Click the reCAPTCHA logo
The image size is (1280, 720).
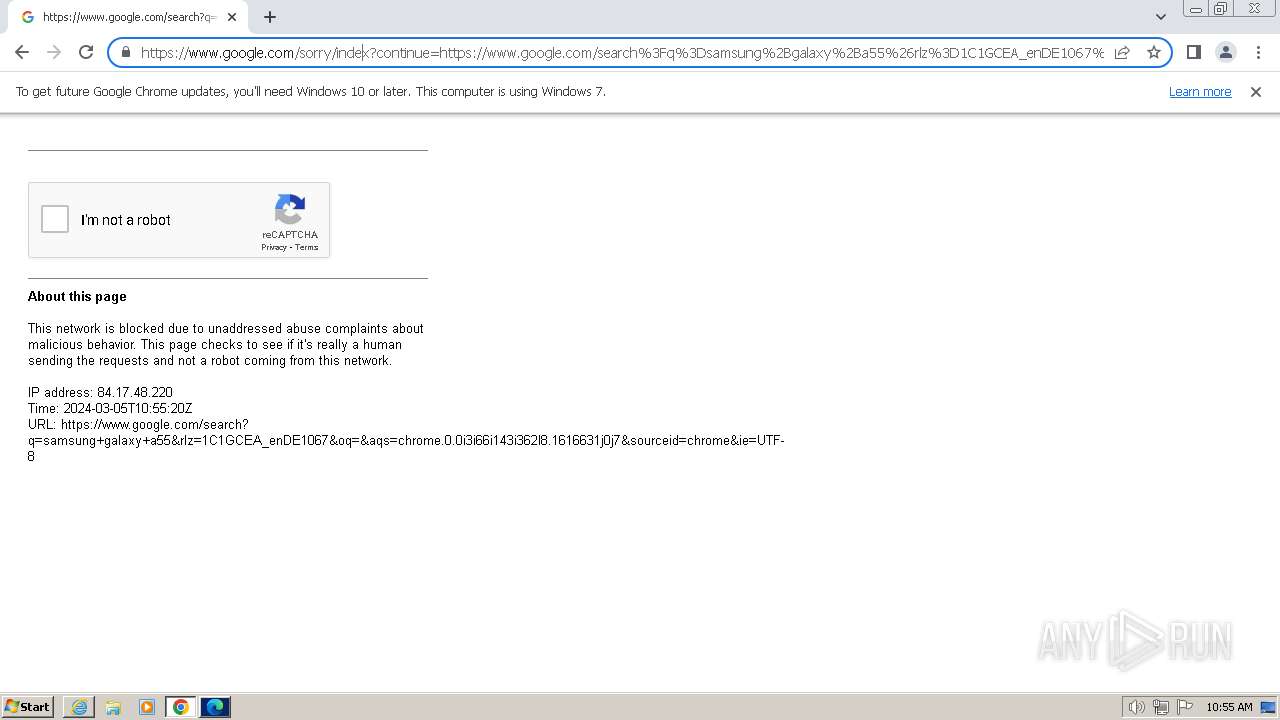click(290, 210)
